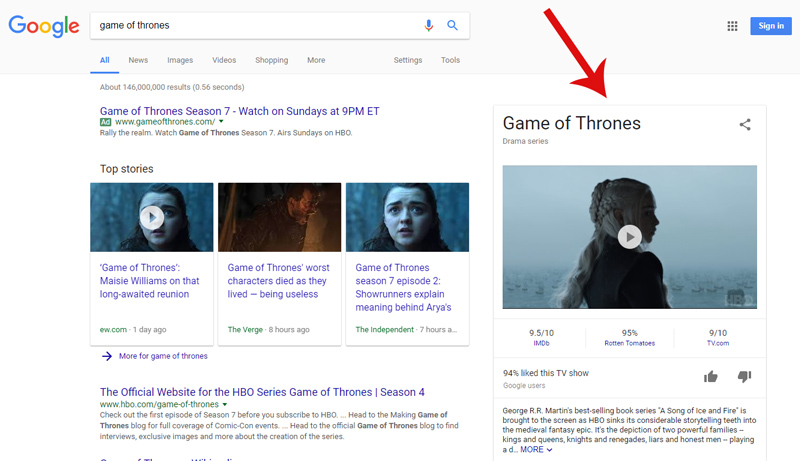Screen dimensions: 800x461
Task: Give thumbs up to this TV show
Action: 711,377
